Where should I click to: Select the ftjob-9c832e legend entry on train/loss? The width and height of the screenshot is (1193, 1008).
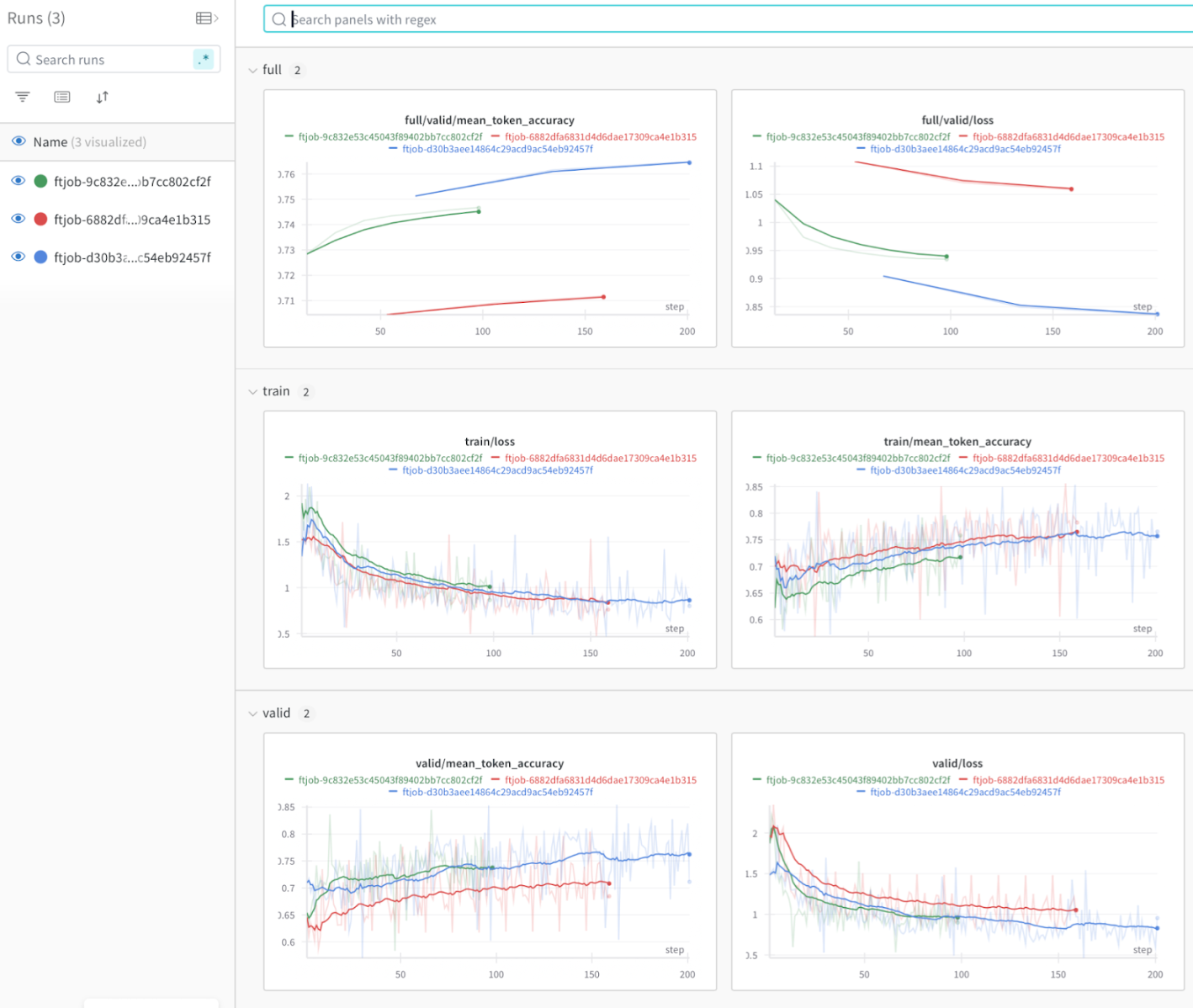[390, 459]
